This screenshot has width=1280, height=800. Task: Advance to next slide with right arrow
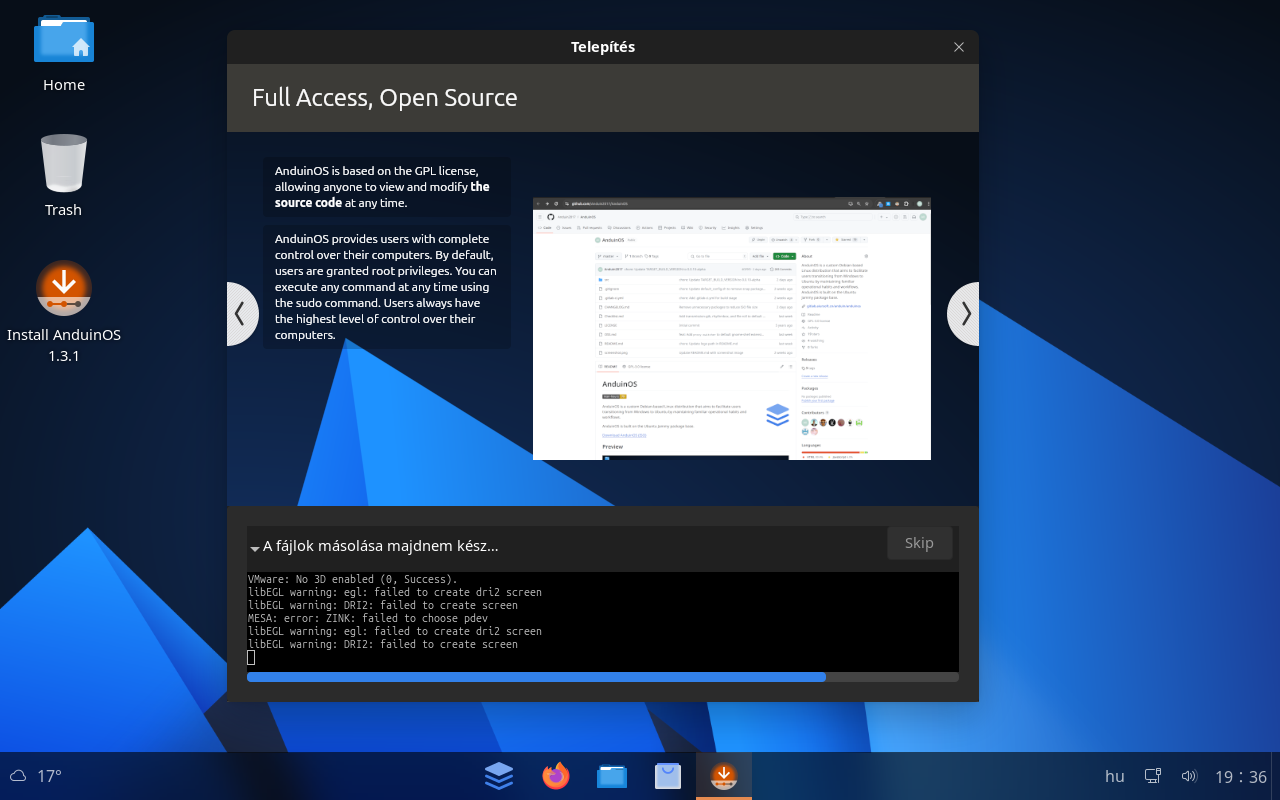964,314
